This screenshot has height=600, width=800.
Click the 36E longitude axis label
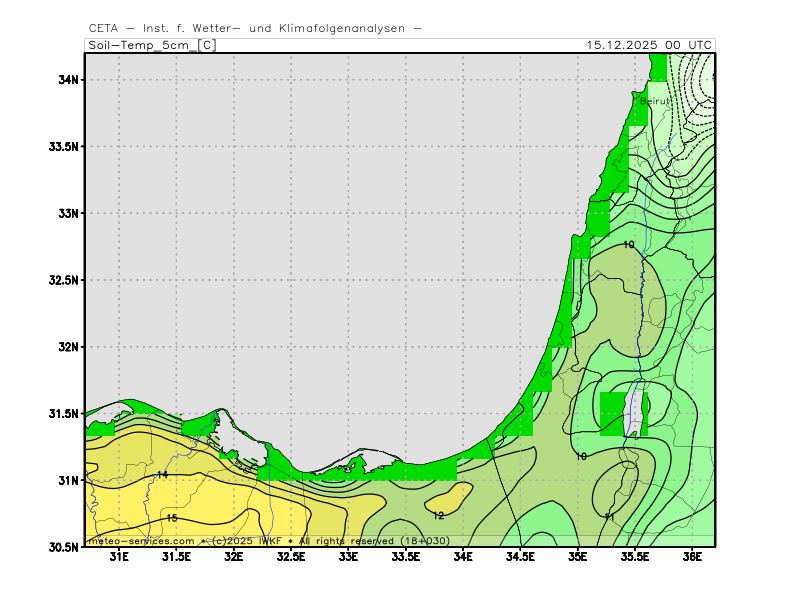click(x=692, y=557)
